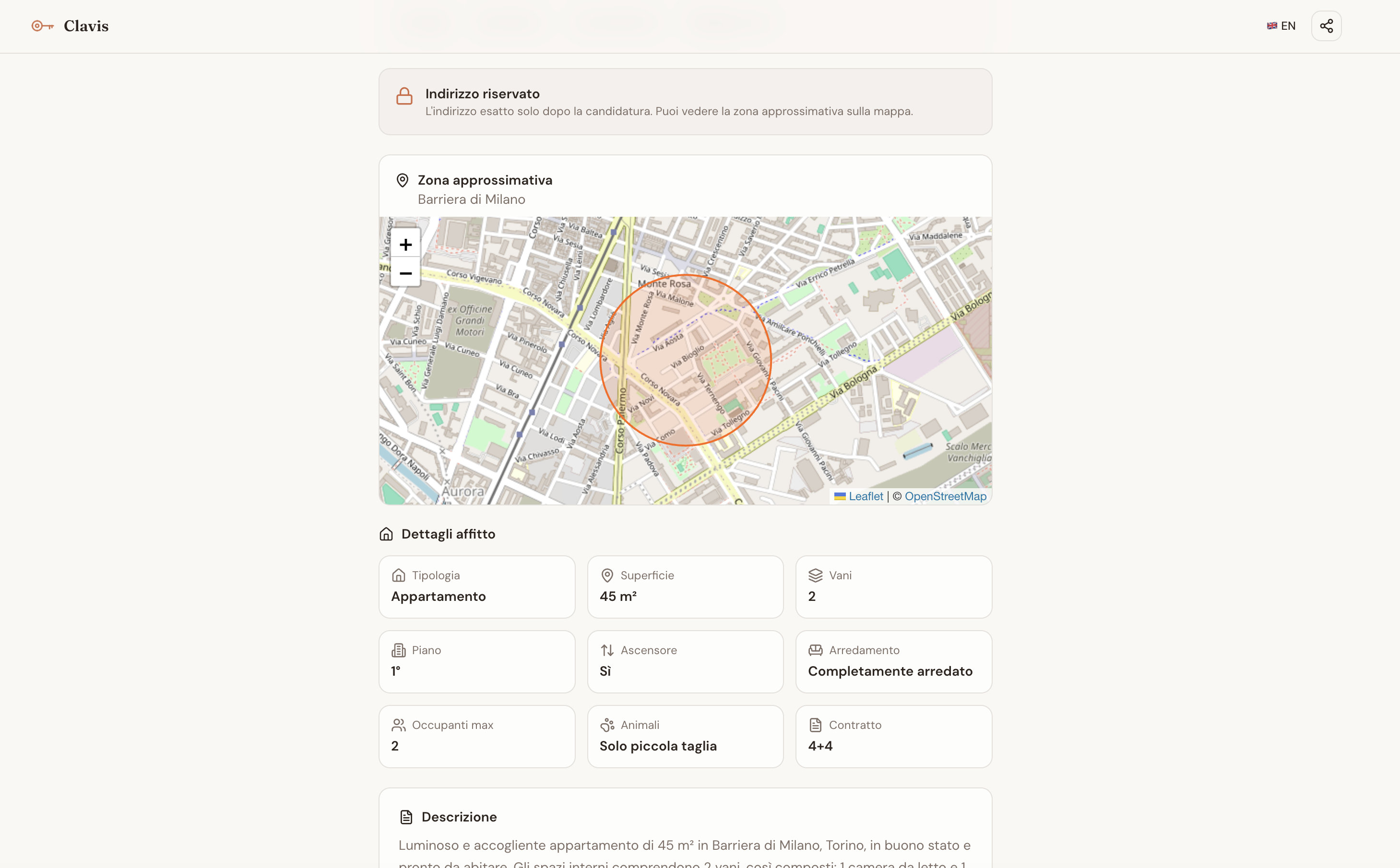1400x868 pixels.
Task: Click the 'Aurora' label on the map
Action: click(462, 492)
